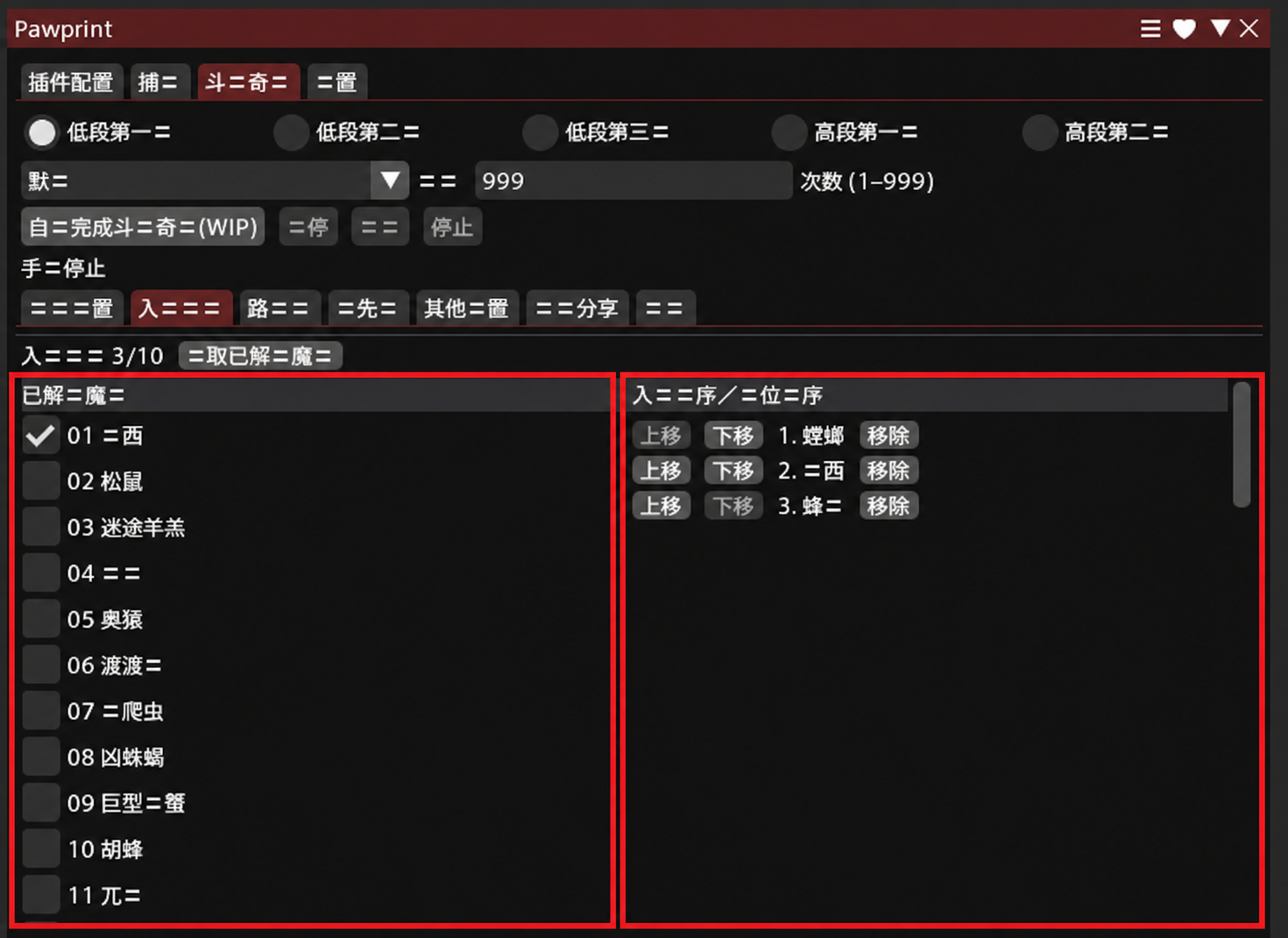This screenshot has height=938, width=1288.
Task: Click 移除 for entry 3. 蜂=
Action: tap(888, 506)
